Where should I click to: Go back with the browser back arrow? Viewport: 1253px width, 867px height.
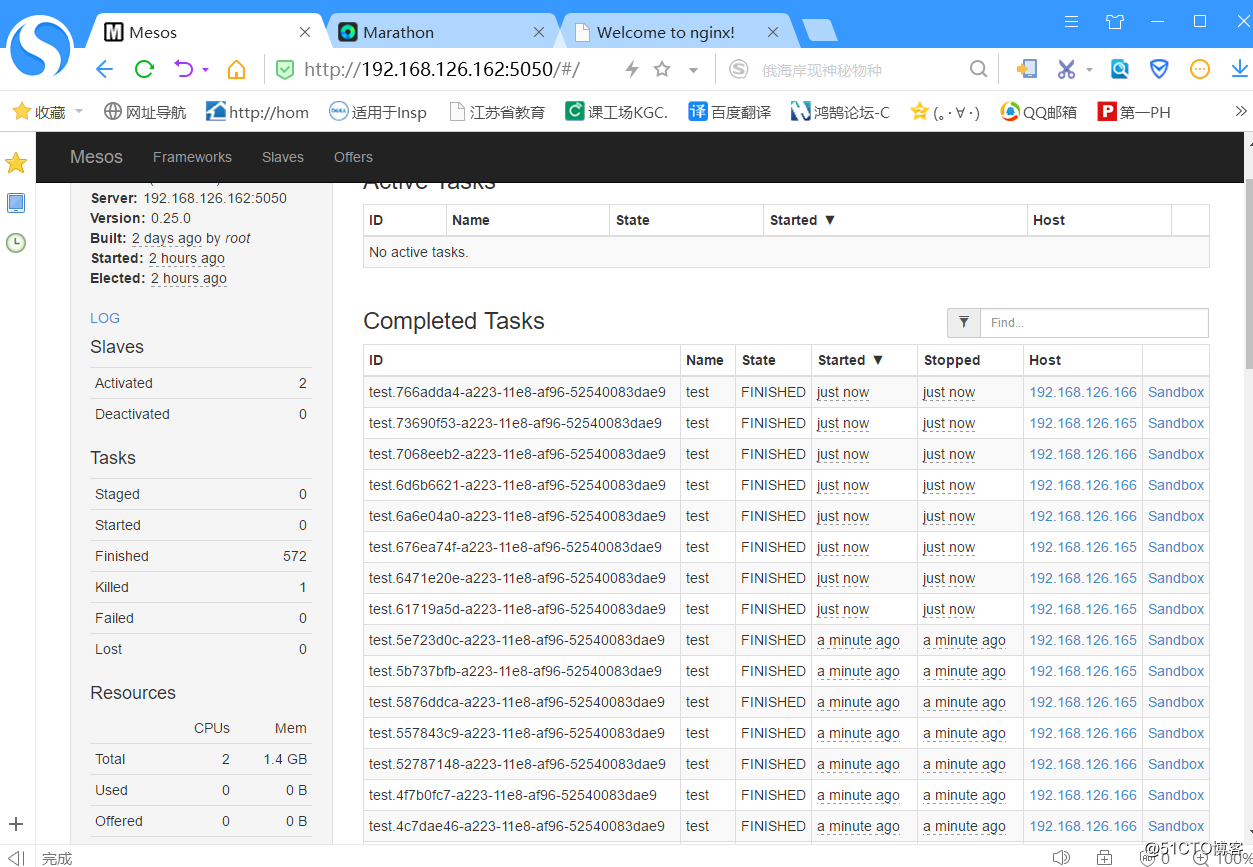click(x=105, y=69)
